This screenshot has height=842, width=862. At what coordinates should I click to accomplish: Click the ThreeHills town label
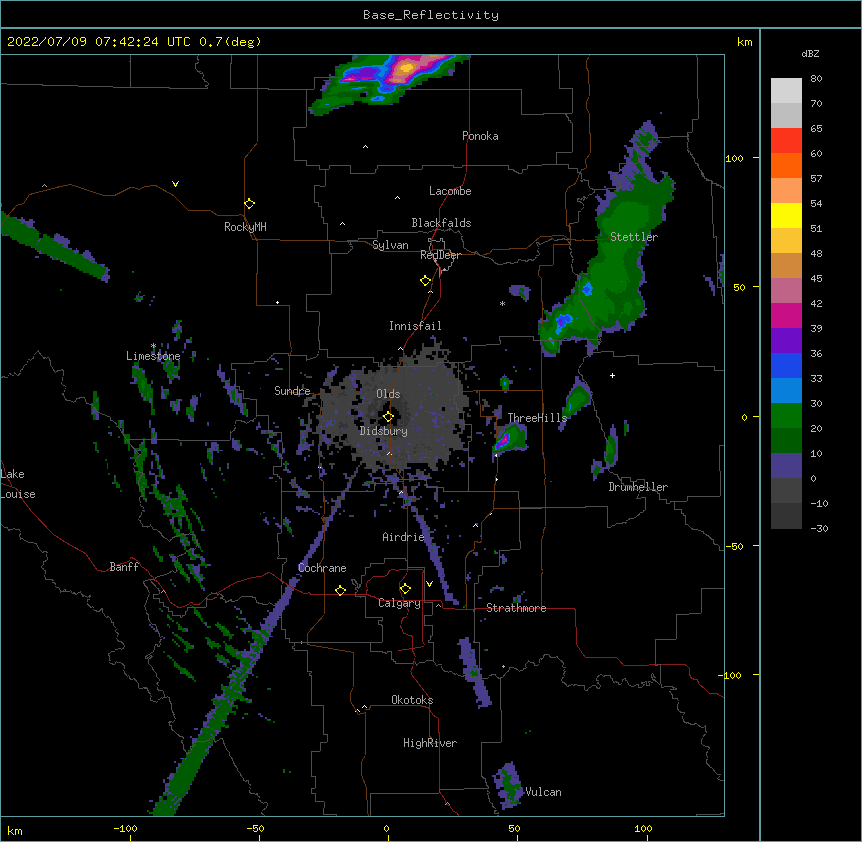point(537,418)
